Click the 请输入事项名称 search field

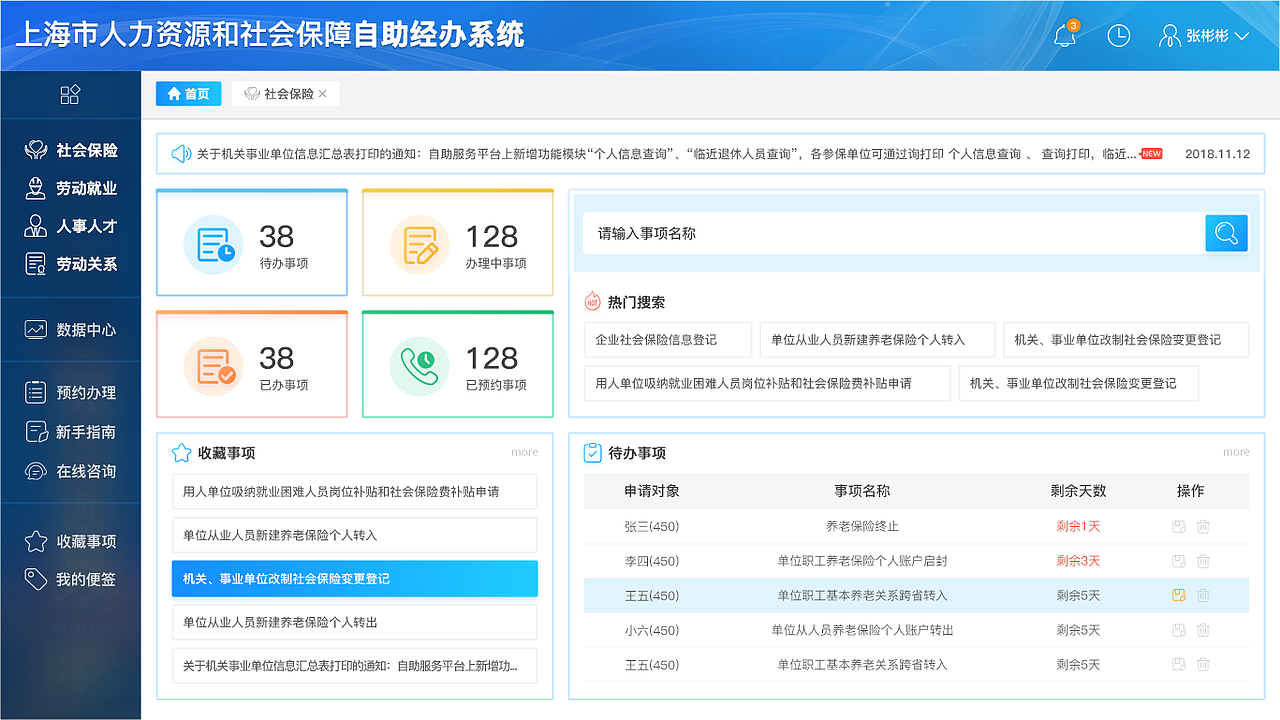(890, 233)
